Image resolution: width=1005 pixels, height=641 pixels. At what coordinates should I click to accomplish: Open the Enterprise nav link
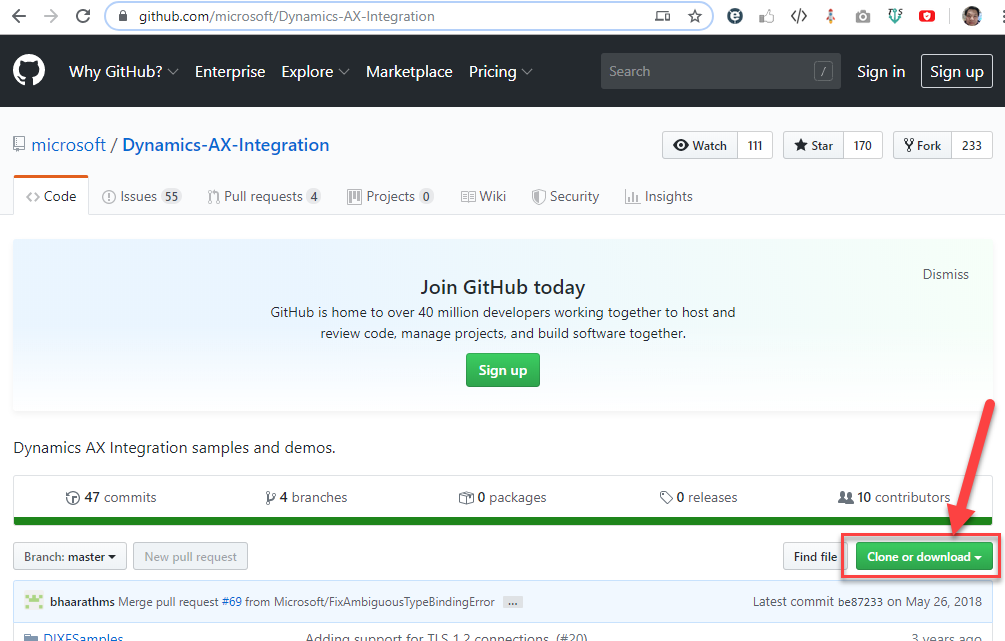pos(230,71)
